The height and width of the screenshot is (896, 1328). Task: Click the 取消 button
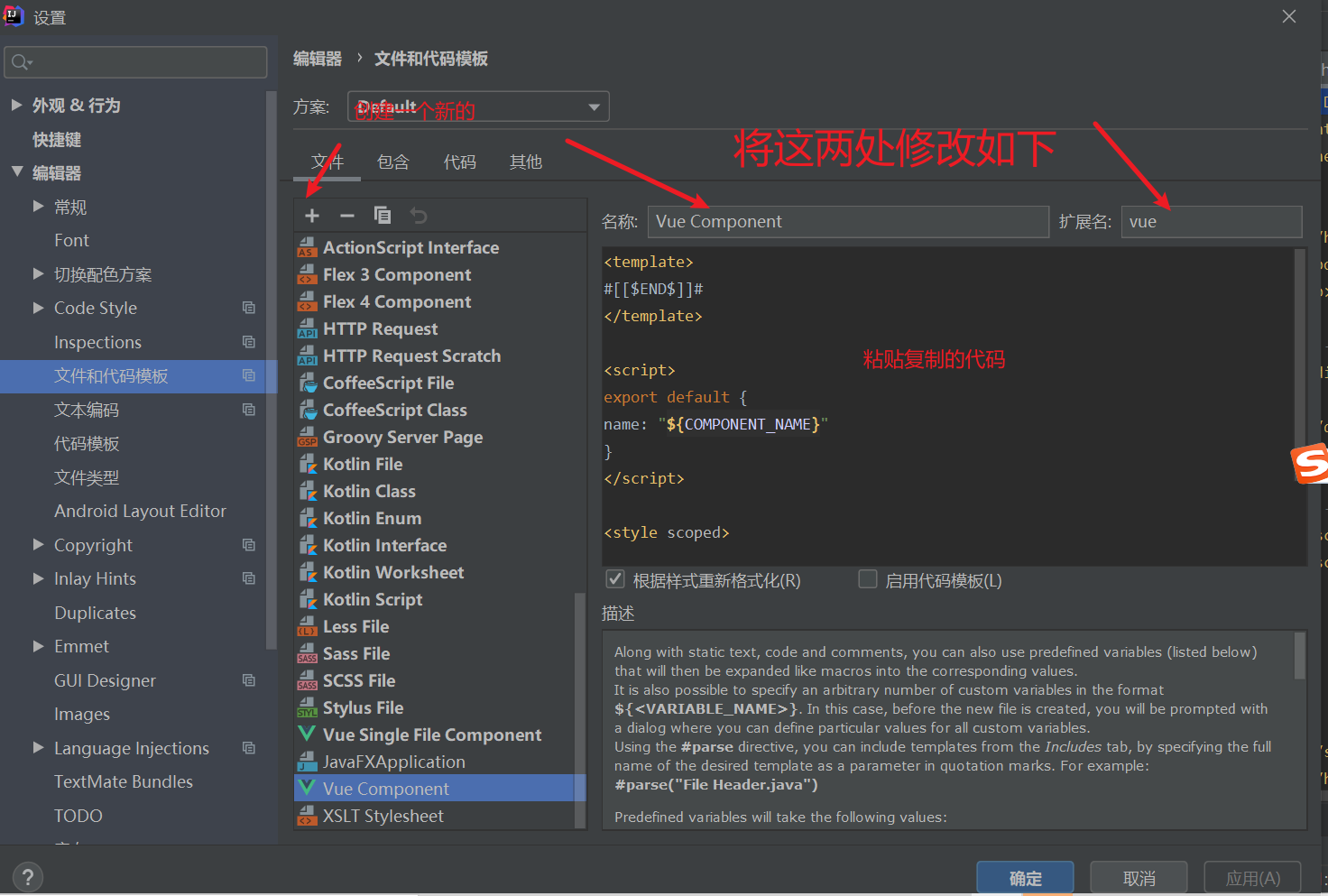point(1139,878)
